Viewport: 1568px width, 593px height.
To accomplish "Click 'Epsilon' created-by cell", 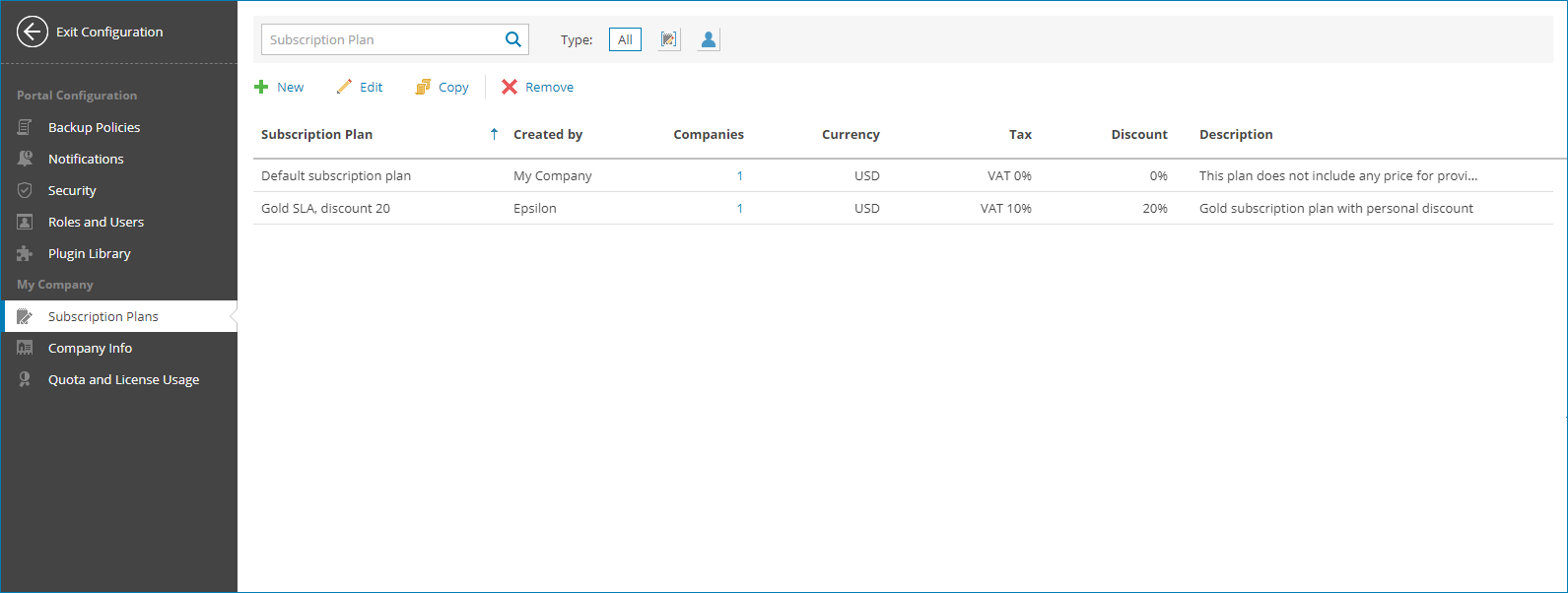I will [535, 208].
